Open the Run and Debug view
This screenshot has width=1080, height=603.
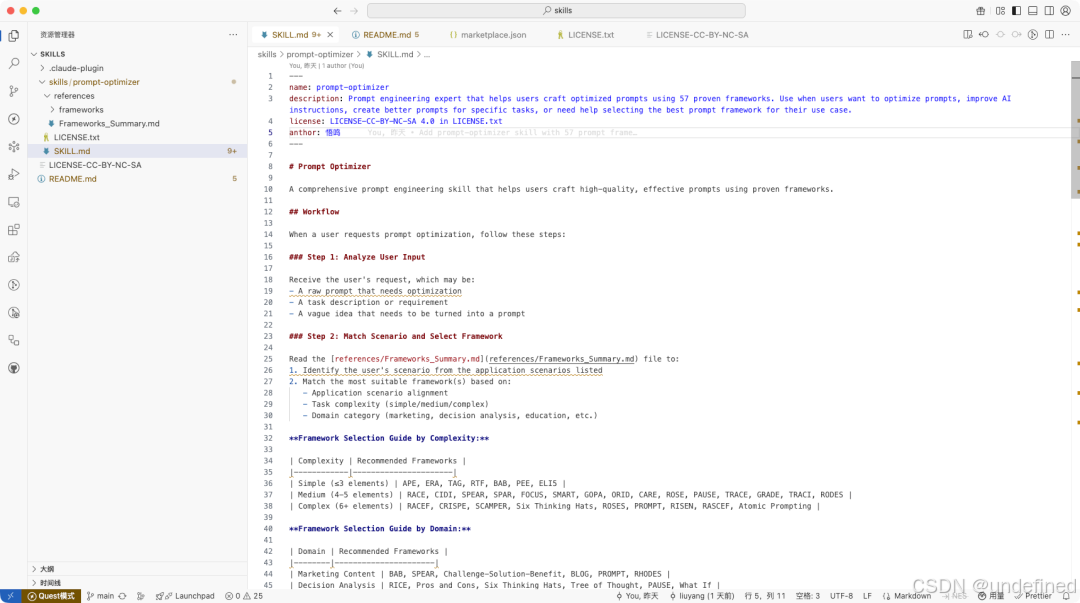pos(14,174)
